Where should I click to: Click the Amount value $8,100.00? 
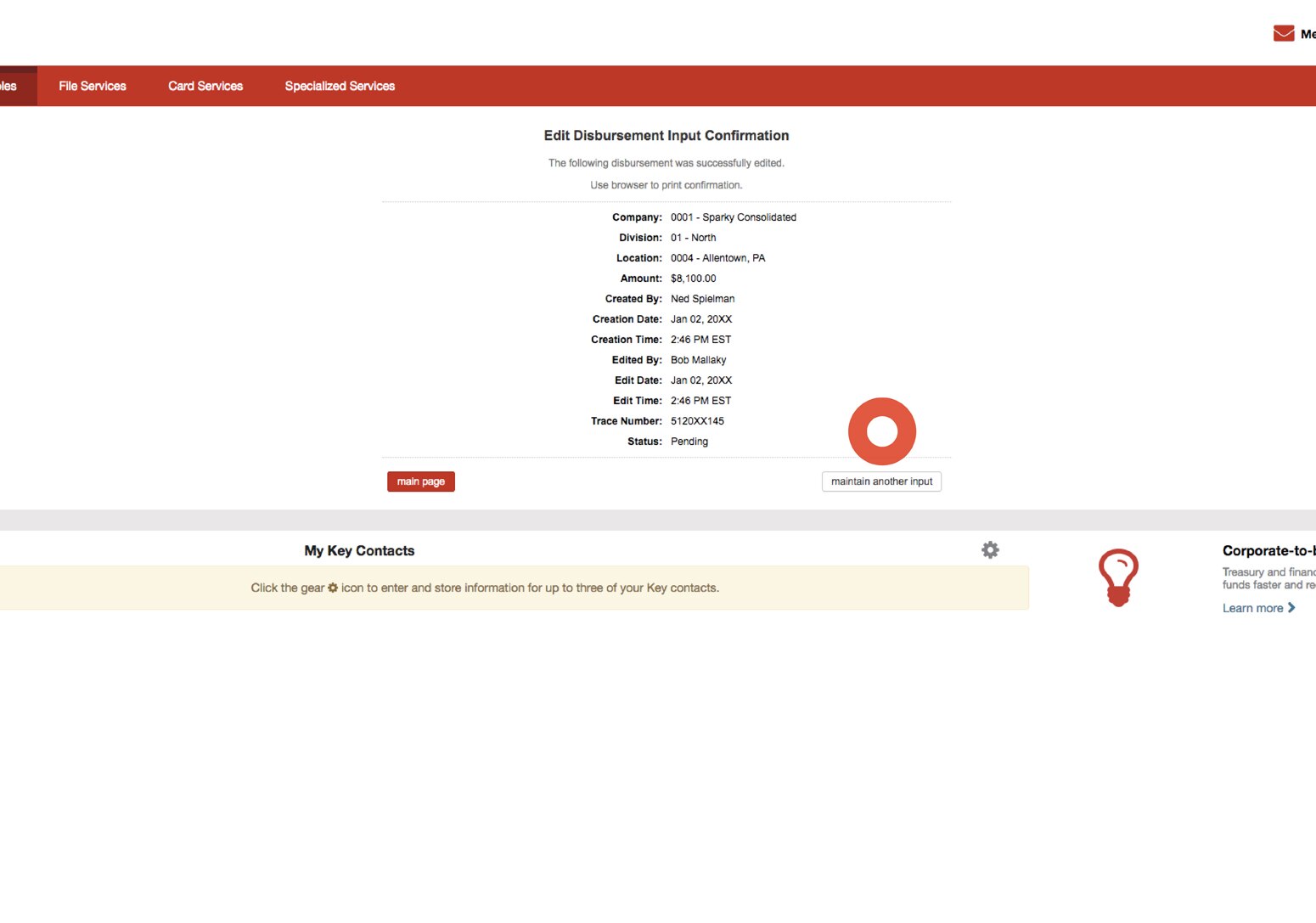[x=693, y=278]
